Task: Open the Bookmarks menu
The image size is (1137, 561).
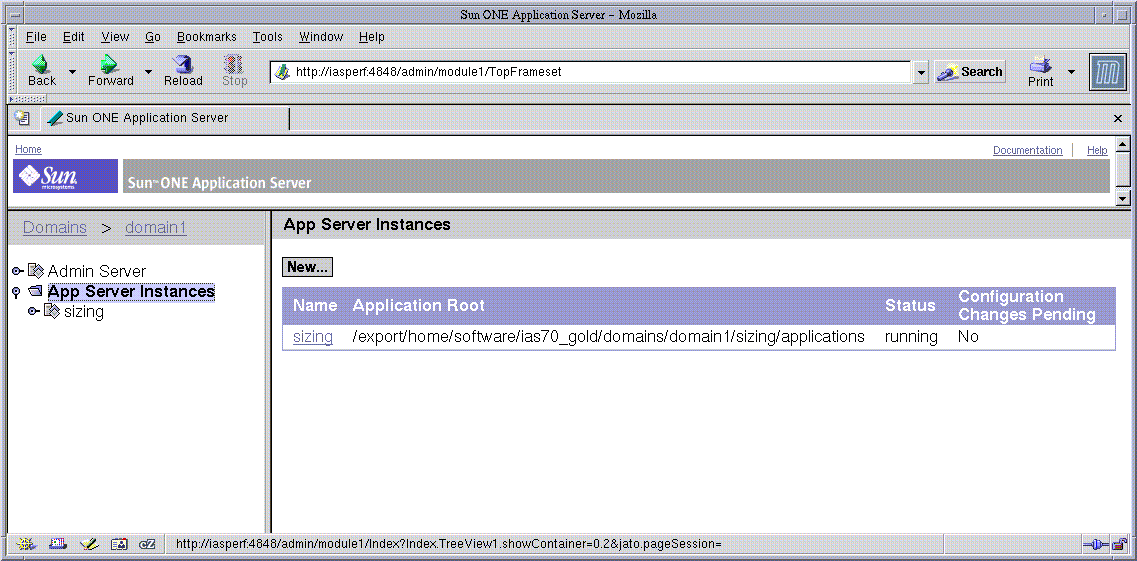Action: coord(207,37)
